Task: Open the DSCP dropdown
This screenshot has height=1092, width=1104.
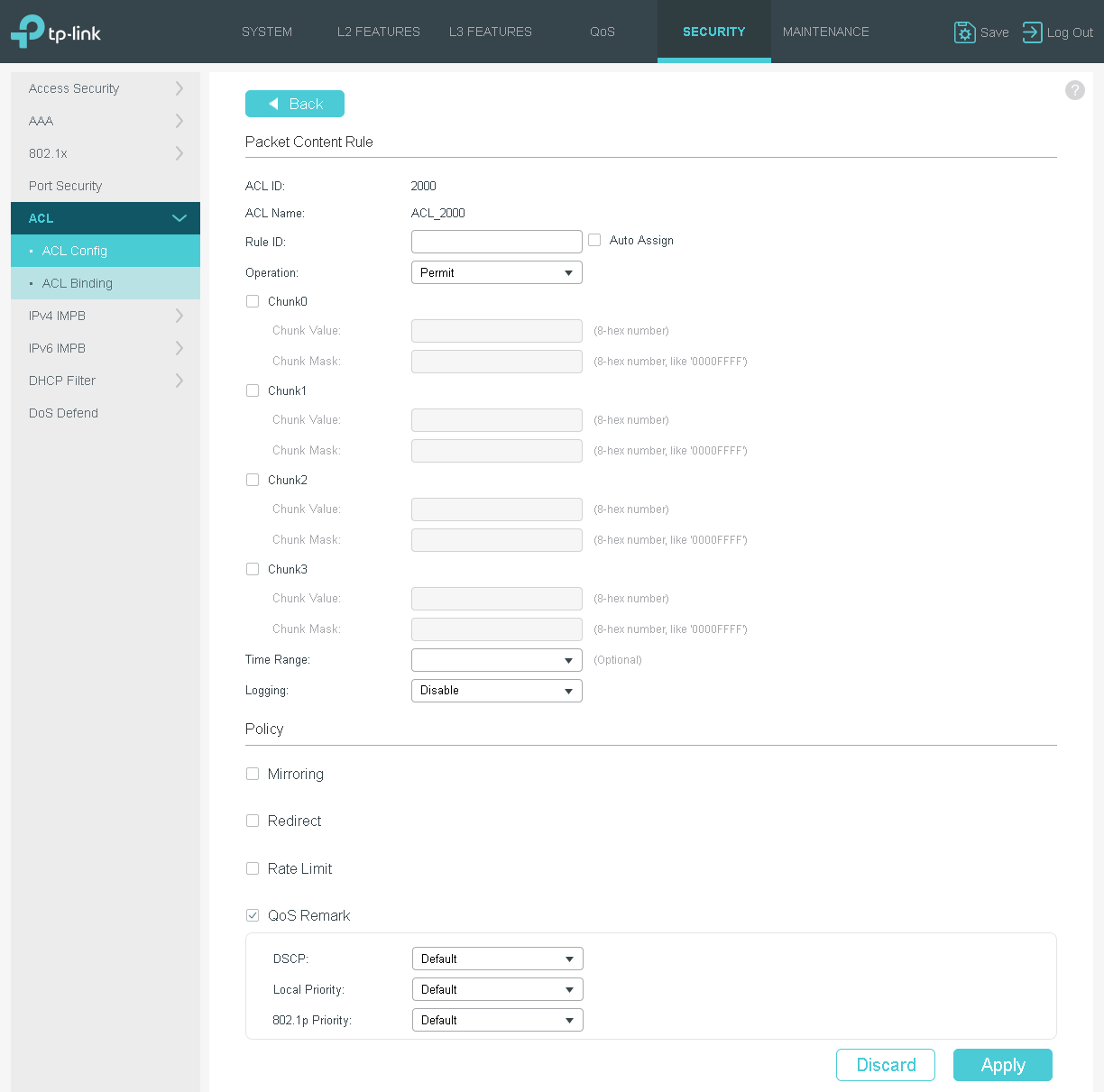Action: [498, 959]
